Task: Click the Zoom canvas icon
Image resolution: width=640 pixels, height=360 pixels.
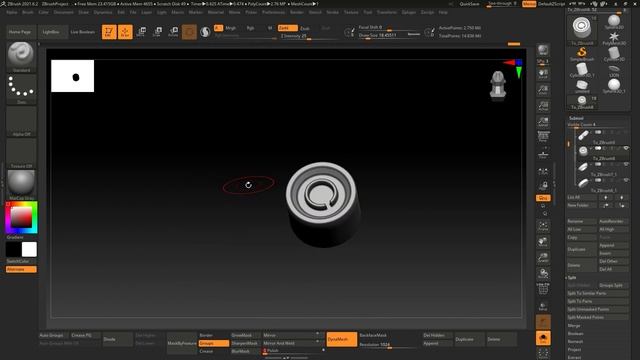Action: click(x=543, y=90)
